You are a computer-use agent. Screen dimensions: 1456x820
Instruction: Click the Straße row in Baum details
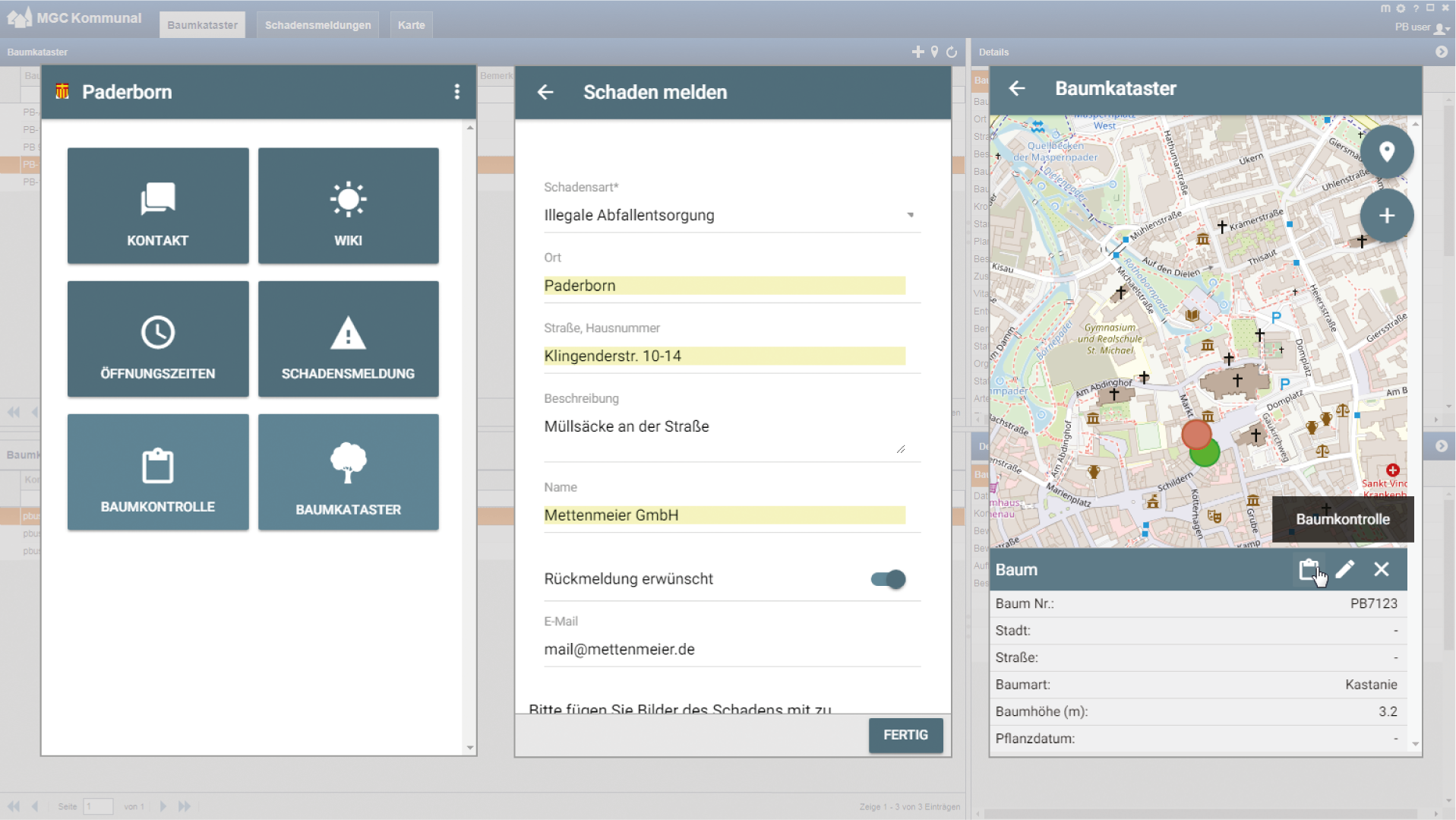[x=1198, y=657]
